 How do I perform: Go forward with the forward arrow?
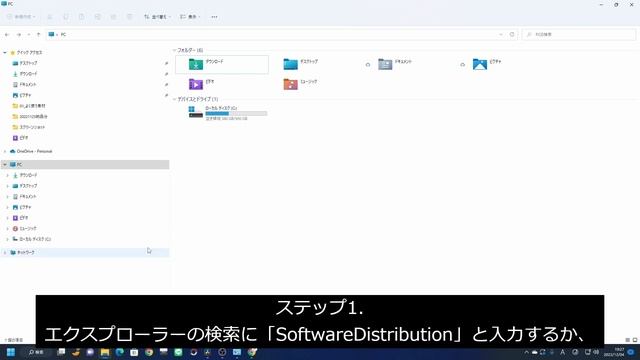(x=18, y=35)
